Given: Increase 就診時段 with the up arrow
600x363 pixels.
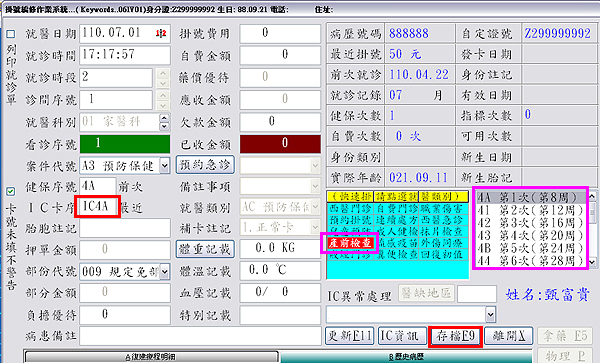Looking at the screenshot, I should (163, 73).
